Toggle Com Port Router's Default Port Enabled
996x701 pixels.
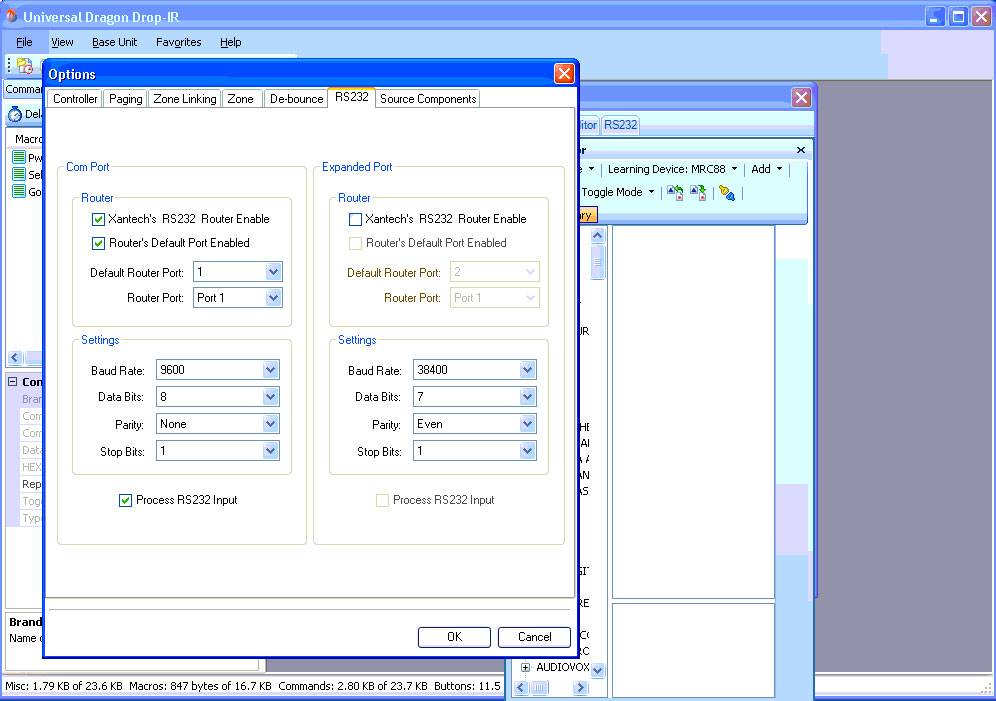(x=98, y=243)
